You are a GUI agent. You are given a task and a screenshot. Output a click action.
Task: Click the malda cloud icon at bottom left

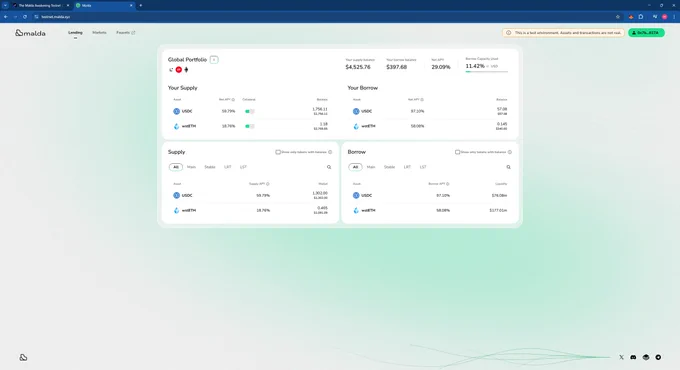click(x=23, y=357)
